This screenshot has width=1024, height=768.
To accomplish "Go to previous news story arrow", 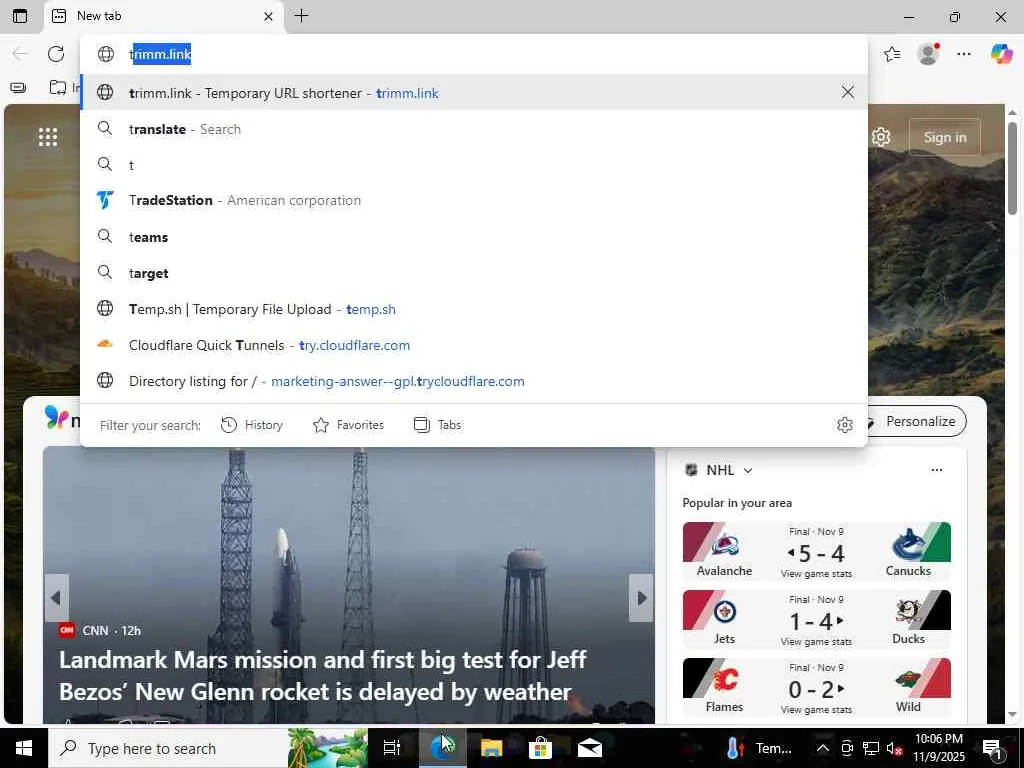I will (x=56, y=598).
